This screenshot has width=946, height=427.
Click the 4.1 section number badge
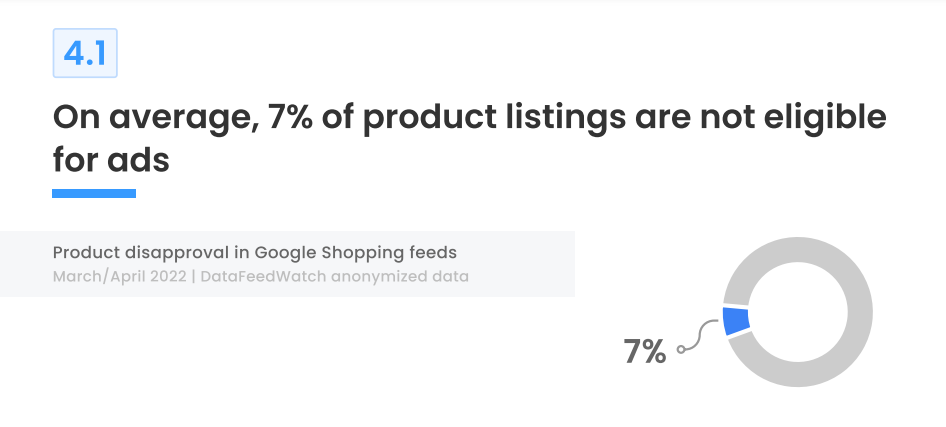tap(85, 53)
